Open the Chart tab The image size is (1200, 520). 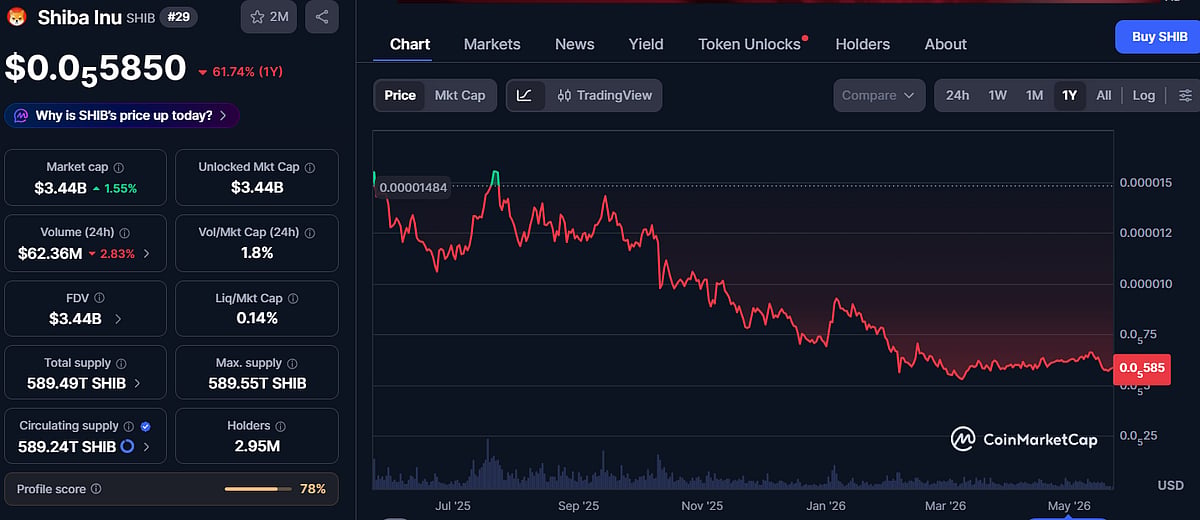410,44
